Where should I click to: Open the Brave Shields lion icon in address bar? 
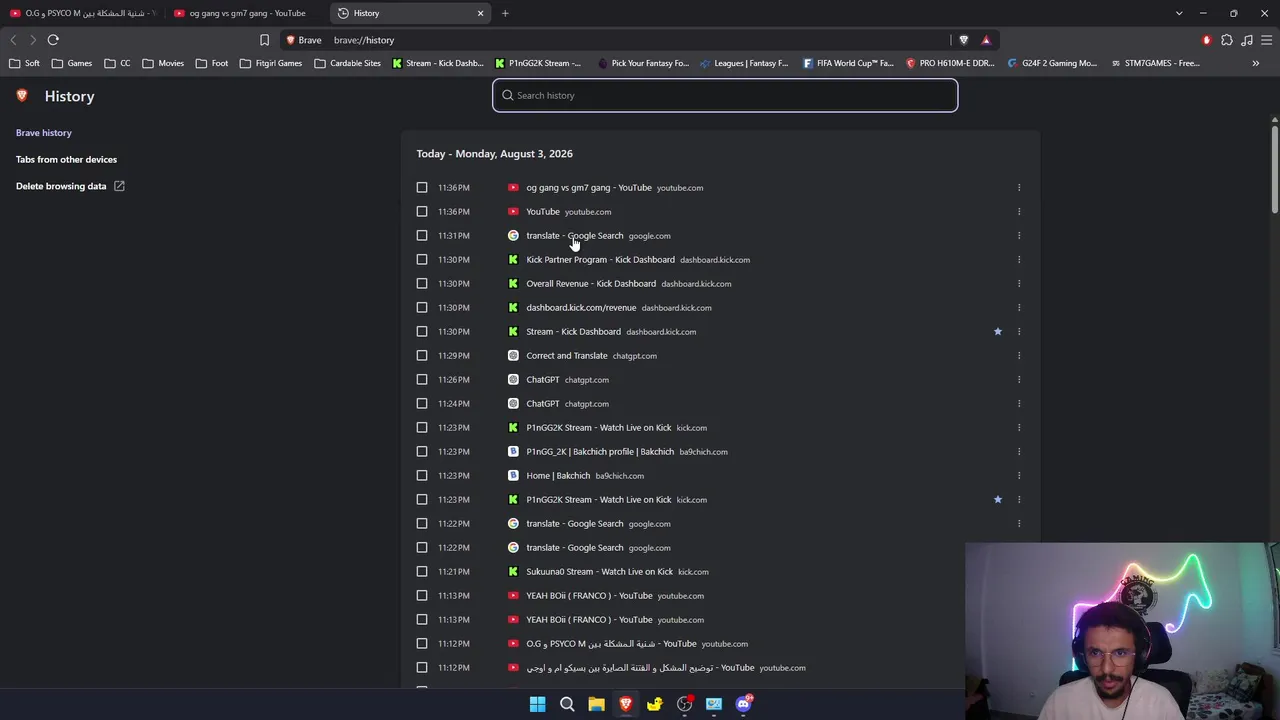(x=964, y=40)
